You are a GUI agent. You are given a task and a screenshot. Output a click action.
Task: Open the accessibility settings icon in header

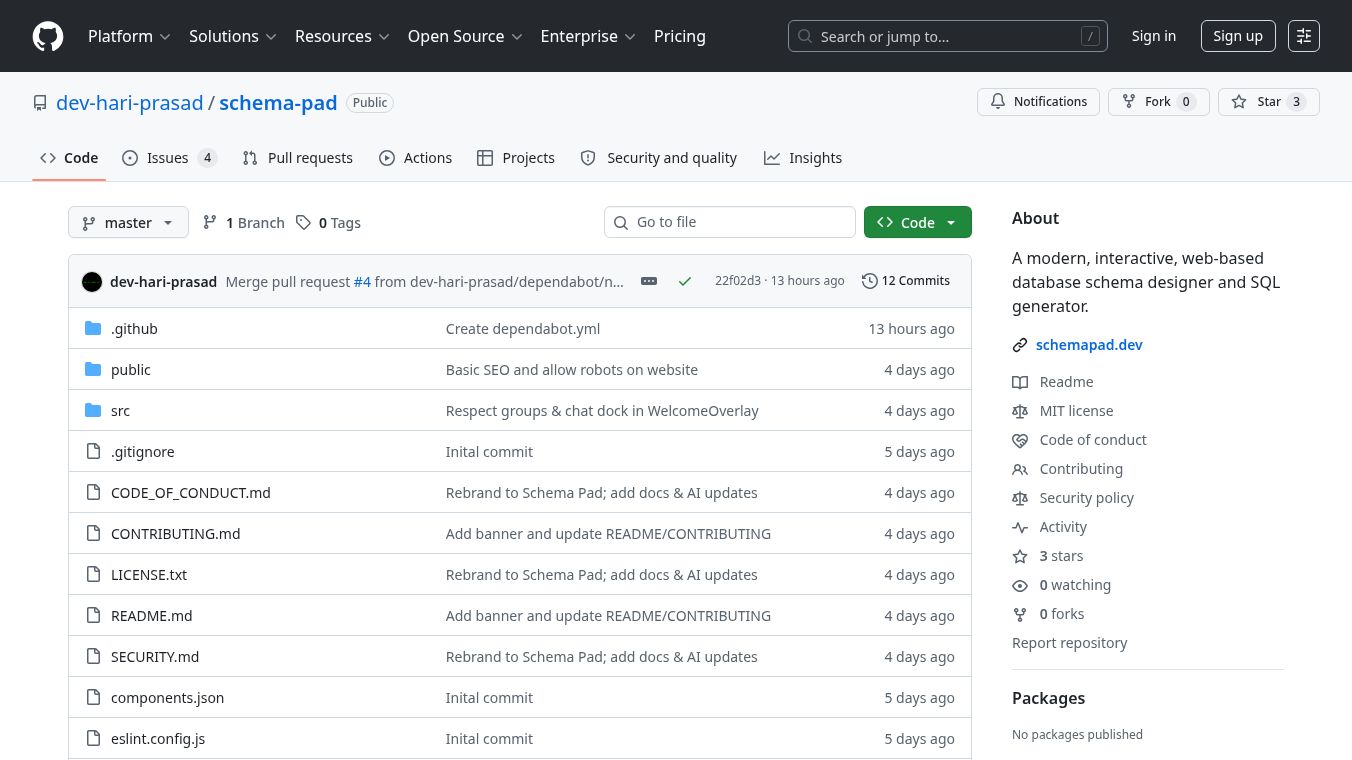[x=1303, y=36]
